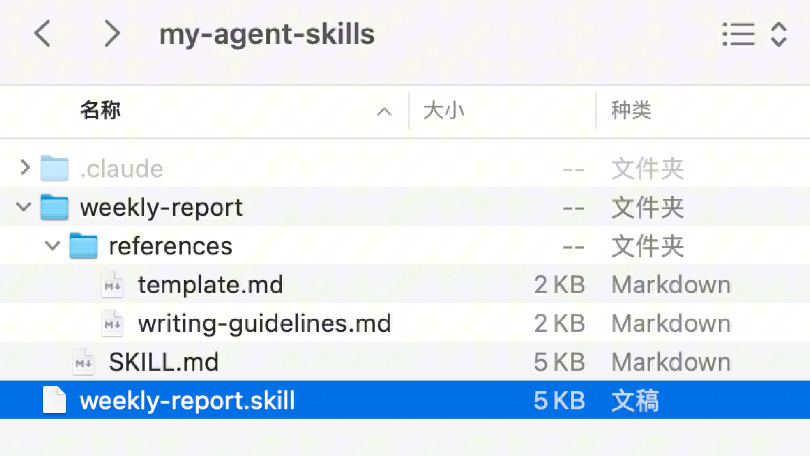Collapse the weekly-report folder
810x456 pixels.
(x=25, y=208)
